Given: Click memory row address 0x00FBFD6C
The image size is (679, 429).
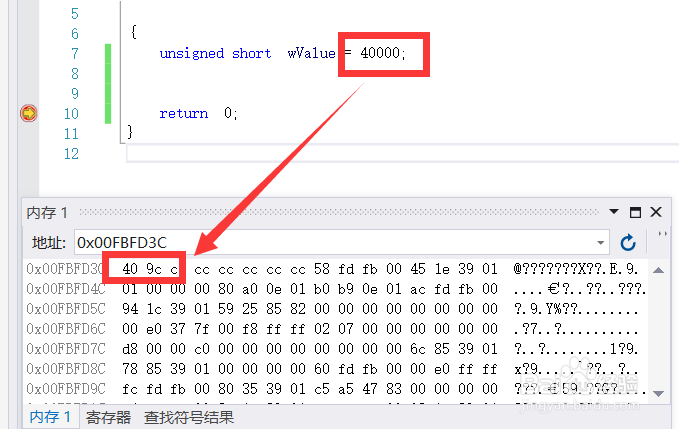Looking at the screenshot, I should [66, 329].
